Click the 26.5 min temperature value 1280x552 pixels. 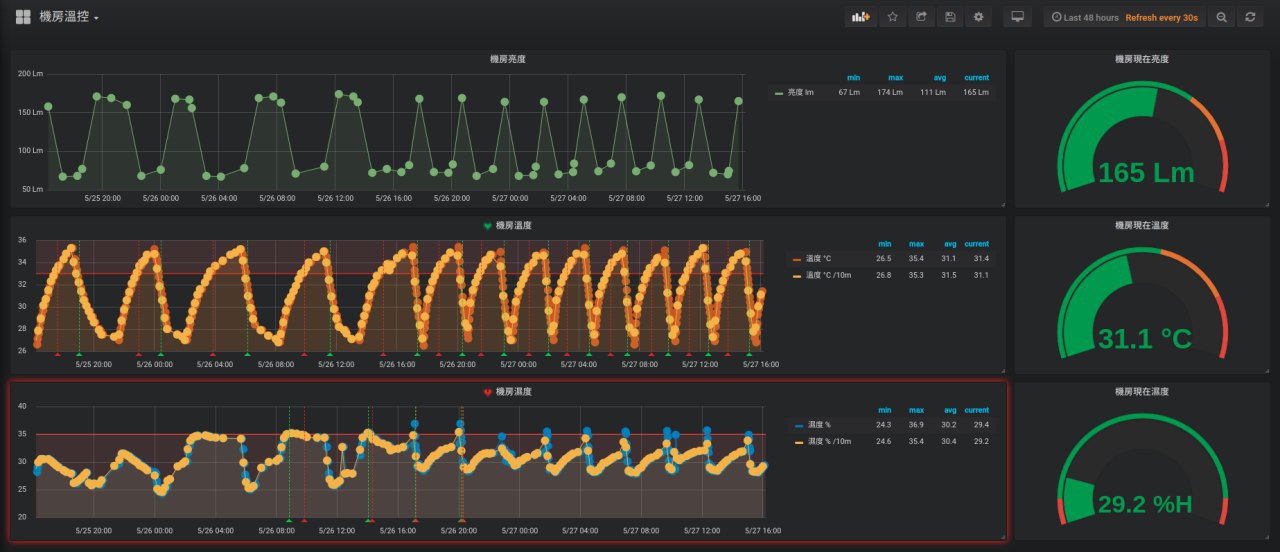pyautogui.click(x=884, y=259)
